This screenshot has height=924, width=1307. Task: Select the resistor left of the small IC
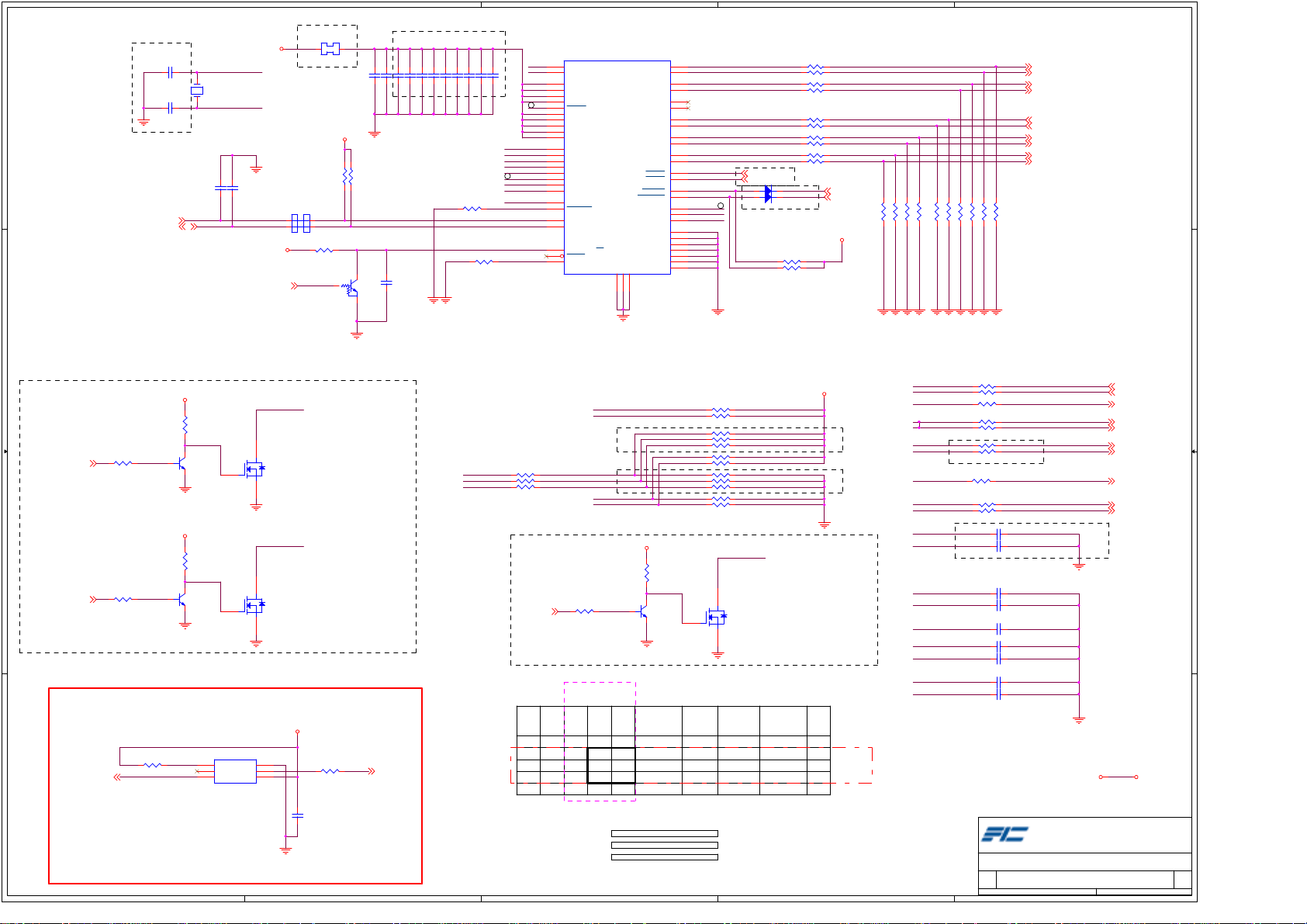coord(154,765)
